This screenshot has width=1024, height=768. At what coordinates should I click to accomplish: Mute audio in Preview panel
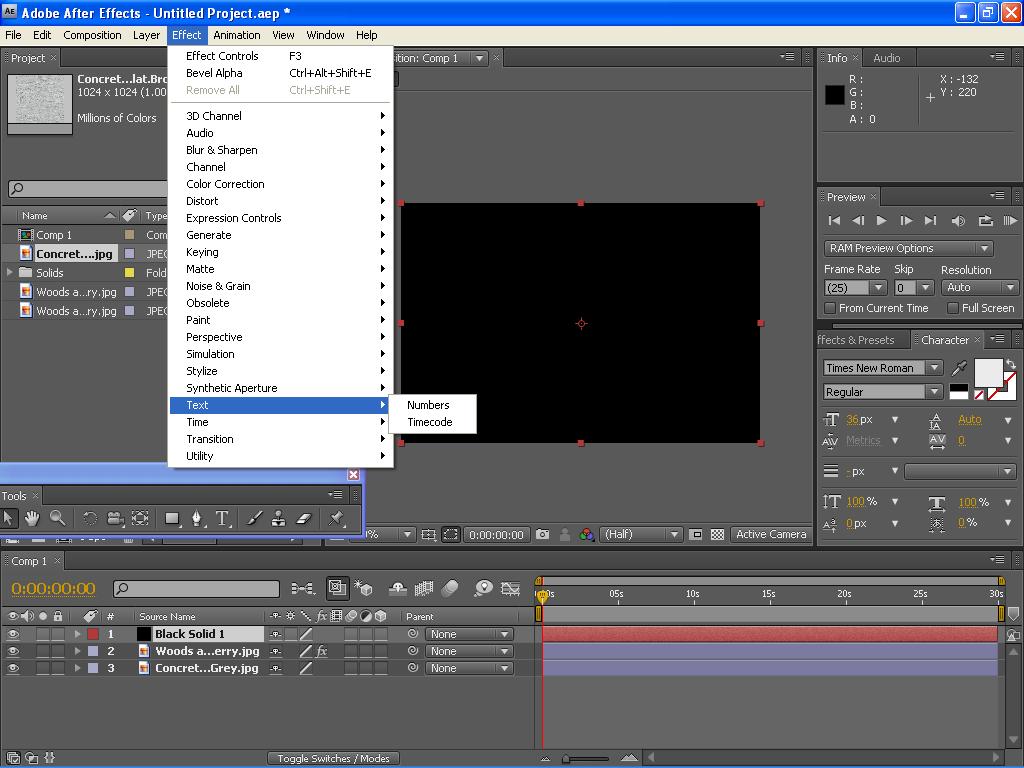point(958,221)
